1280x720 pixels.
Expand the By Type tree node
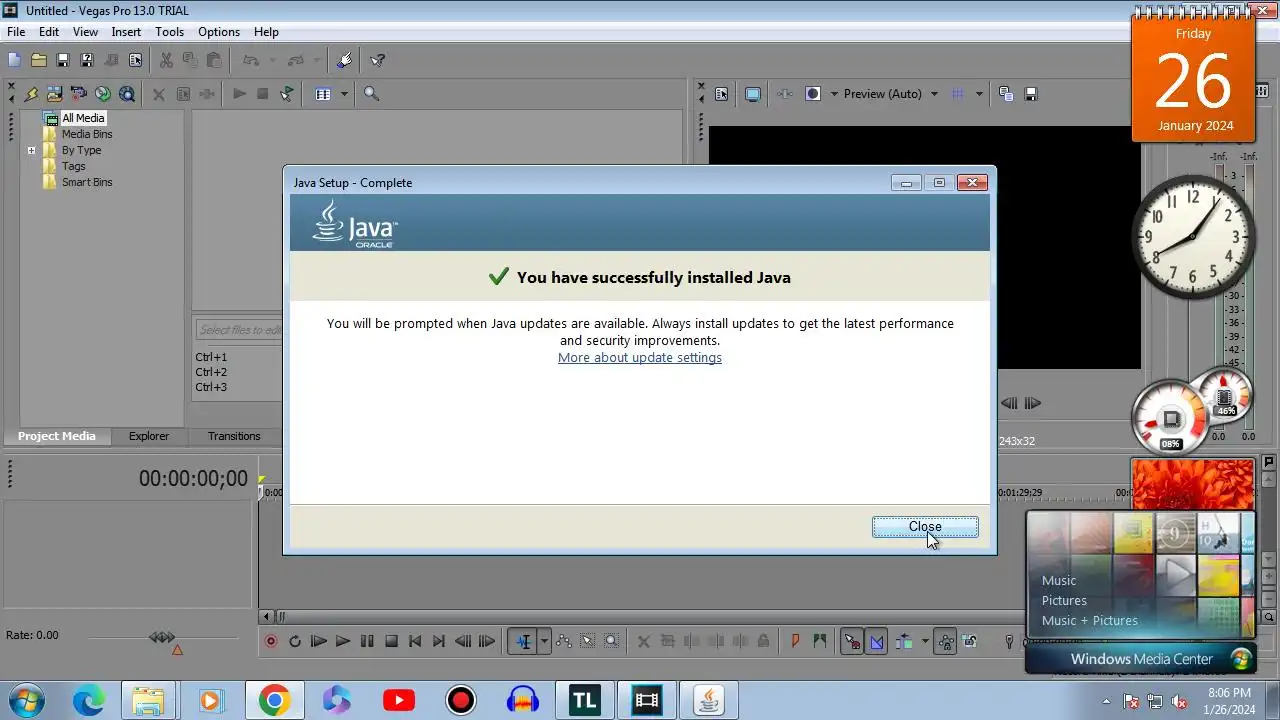[x=31, y=151]
